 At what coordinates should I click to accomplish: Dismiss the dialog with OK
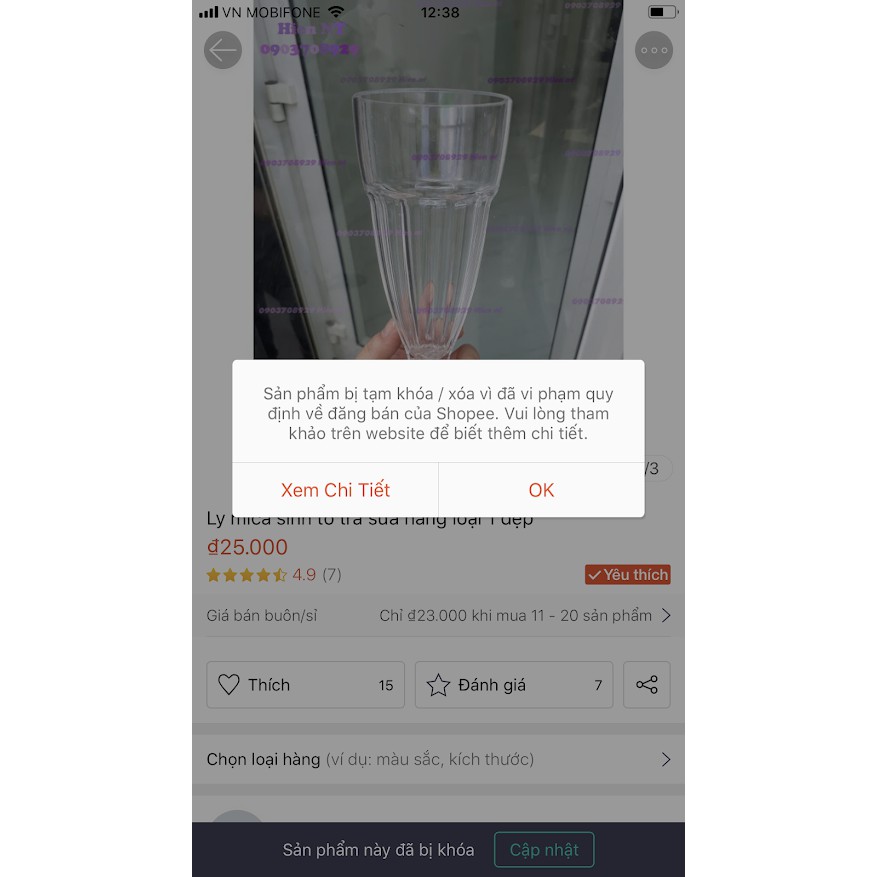coord(541,490)
